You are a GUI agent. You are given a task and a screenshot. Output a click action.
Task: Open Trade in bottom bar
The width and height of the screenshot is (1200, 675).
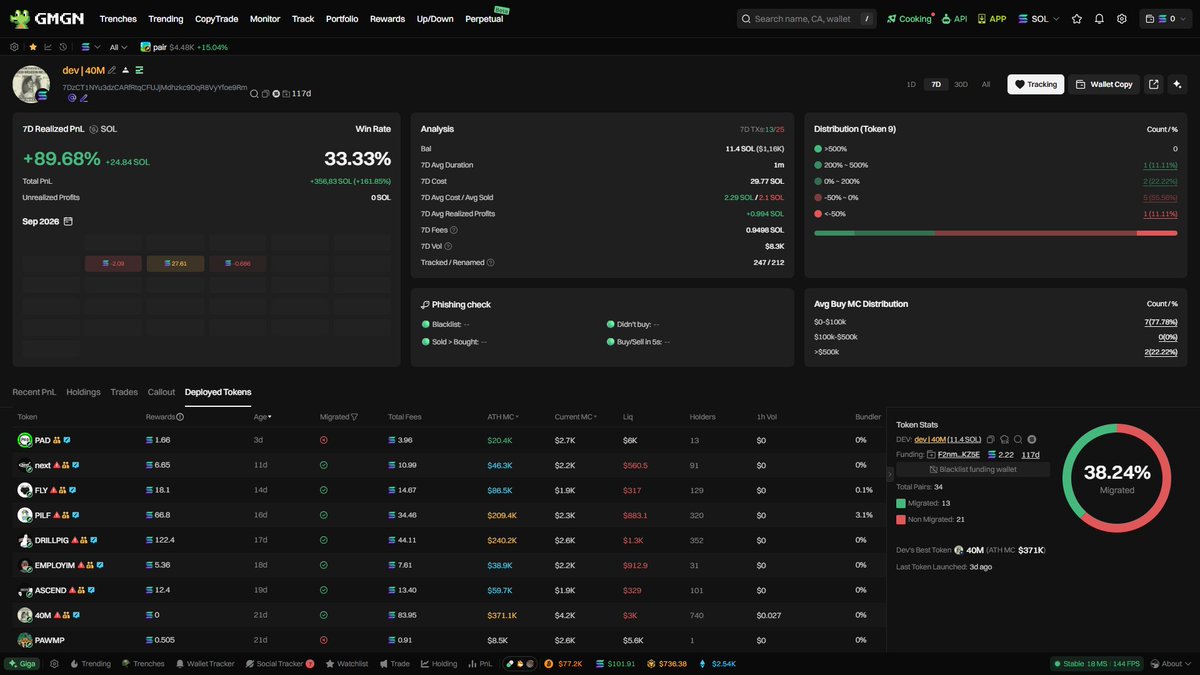(394, 664)
